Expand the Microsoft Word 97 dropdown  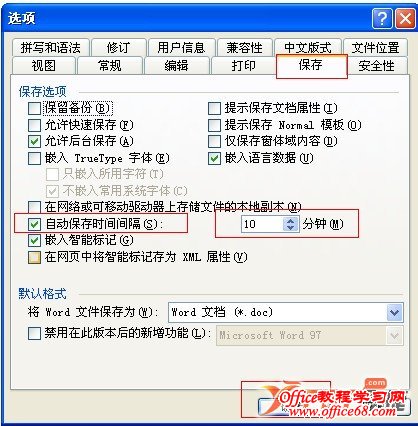pyautogui.click(x=395, y=336)
